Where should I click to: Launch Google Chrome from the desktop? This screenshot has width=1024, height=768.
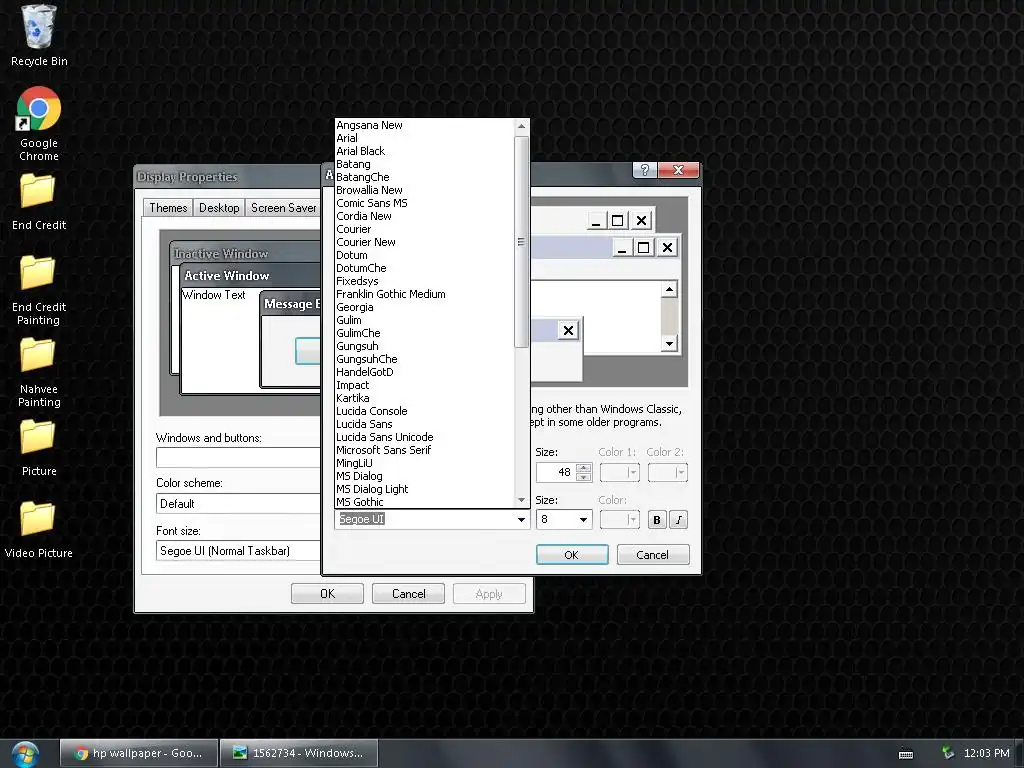(39, 123)
